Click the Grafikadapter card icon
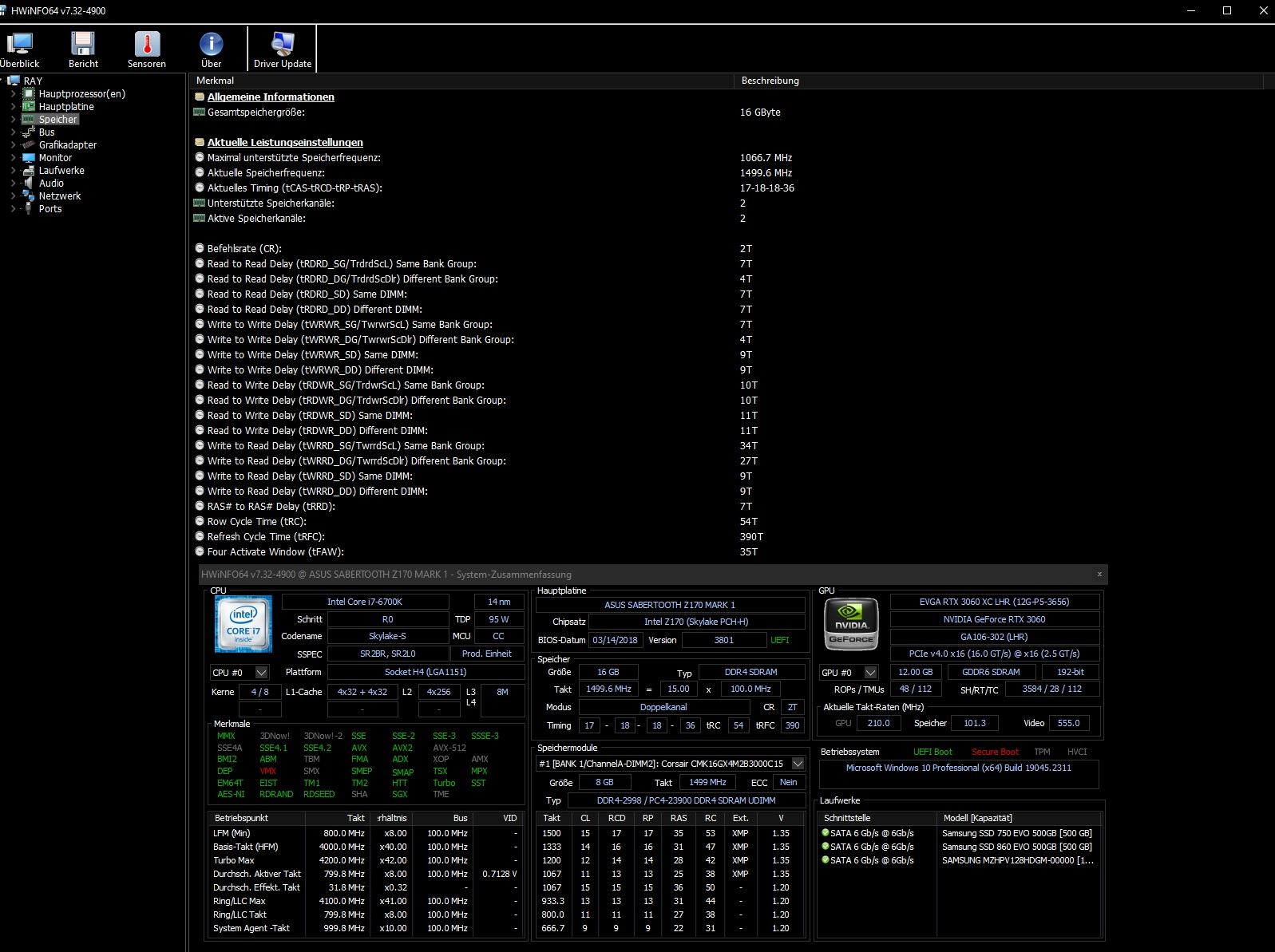 point(29,144)
